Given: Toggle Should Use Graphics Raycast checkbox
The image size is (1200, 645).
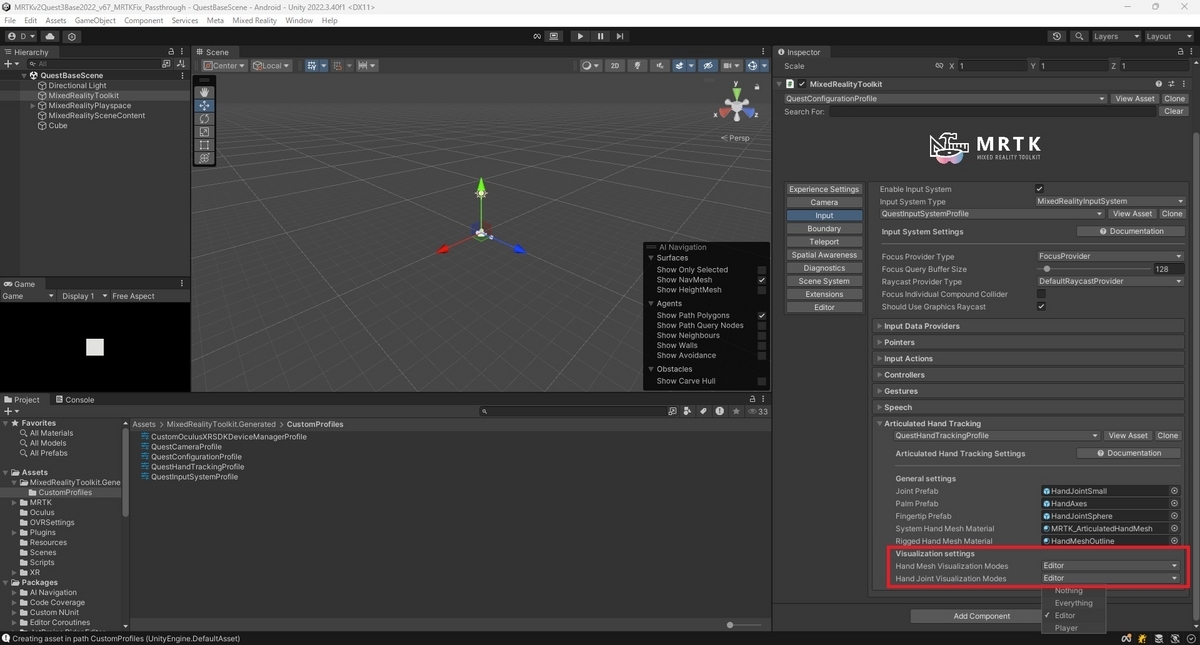Looking at the screenshot, I should point(1040,307).
